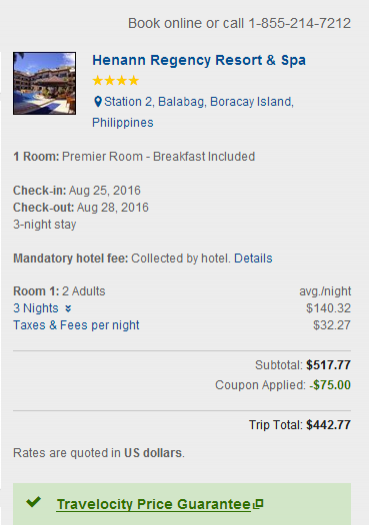Click the four-star rating icons
369x525 pixels.
116,81
